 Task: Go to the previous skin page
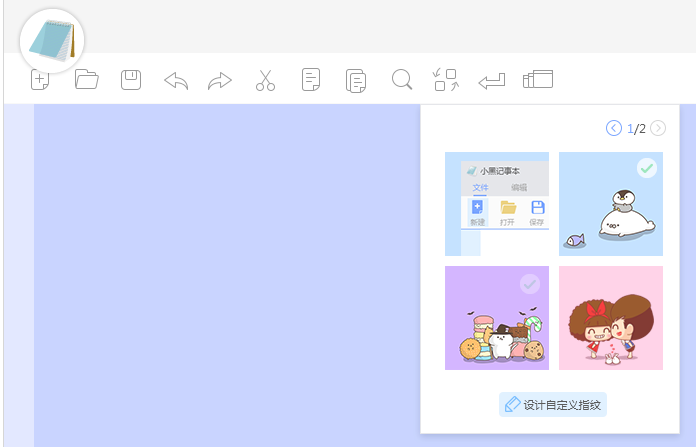pos(614,128)
